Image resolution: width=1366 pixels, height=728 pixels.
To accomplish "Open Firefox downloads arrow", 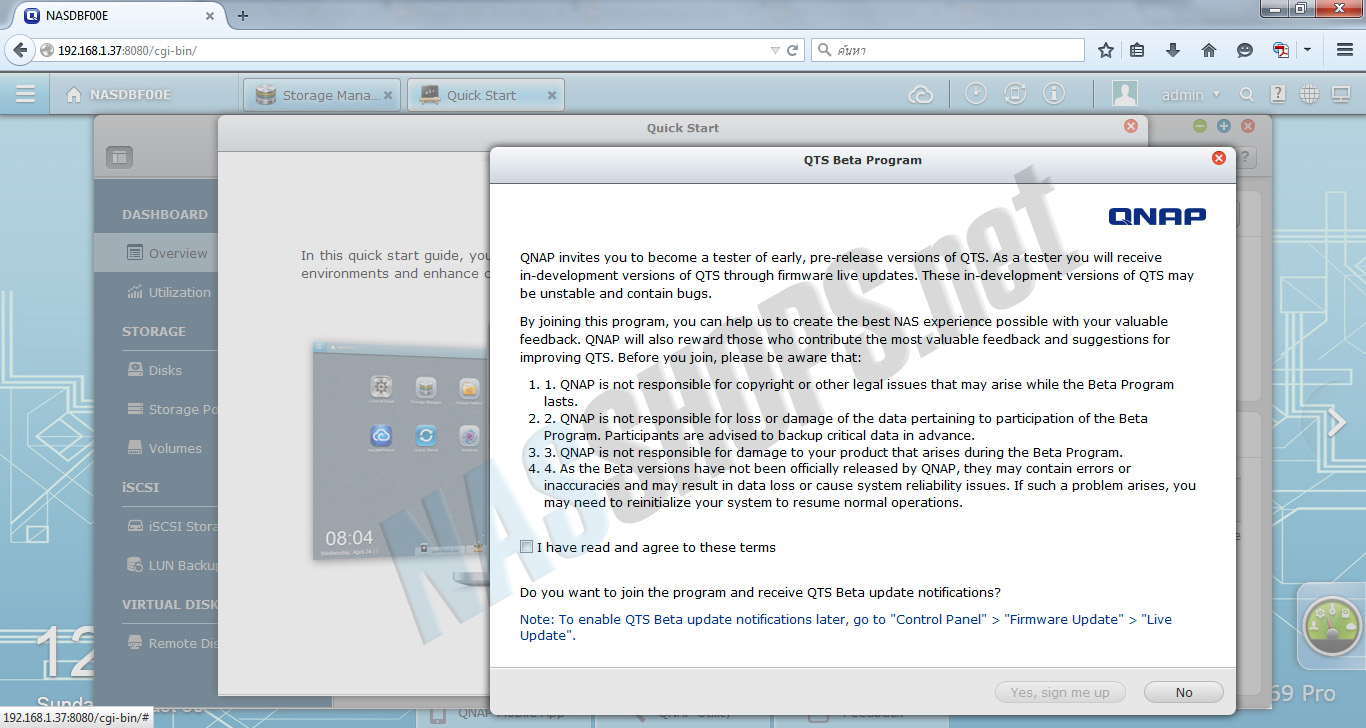I will (1173, 50).
